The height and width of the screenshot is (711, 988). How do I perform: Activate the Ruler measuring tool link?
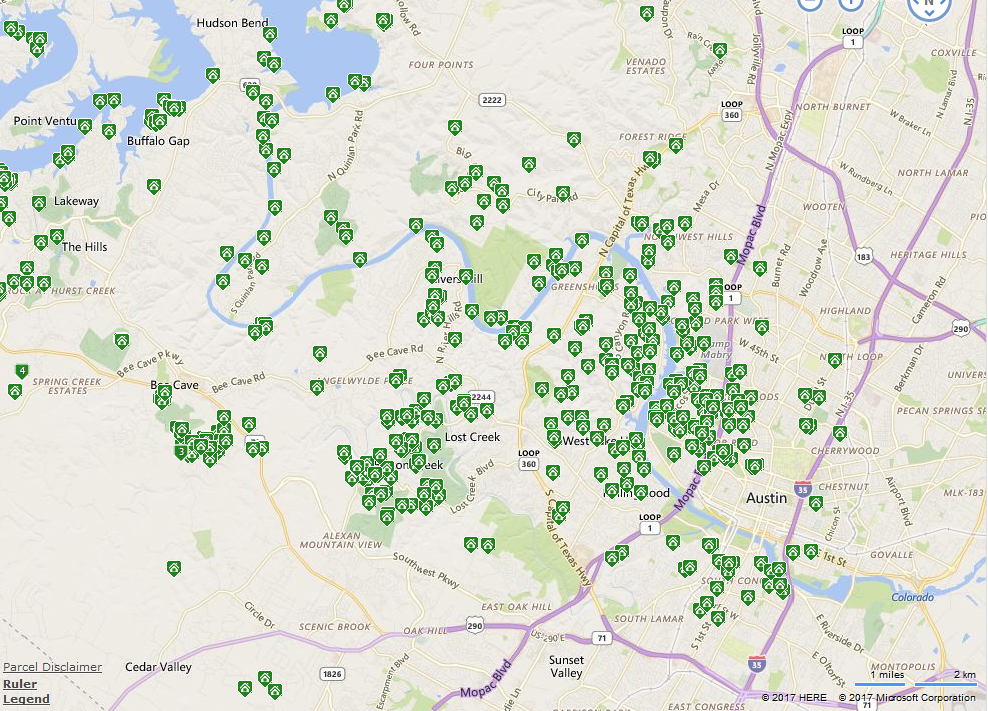20,684
